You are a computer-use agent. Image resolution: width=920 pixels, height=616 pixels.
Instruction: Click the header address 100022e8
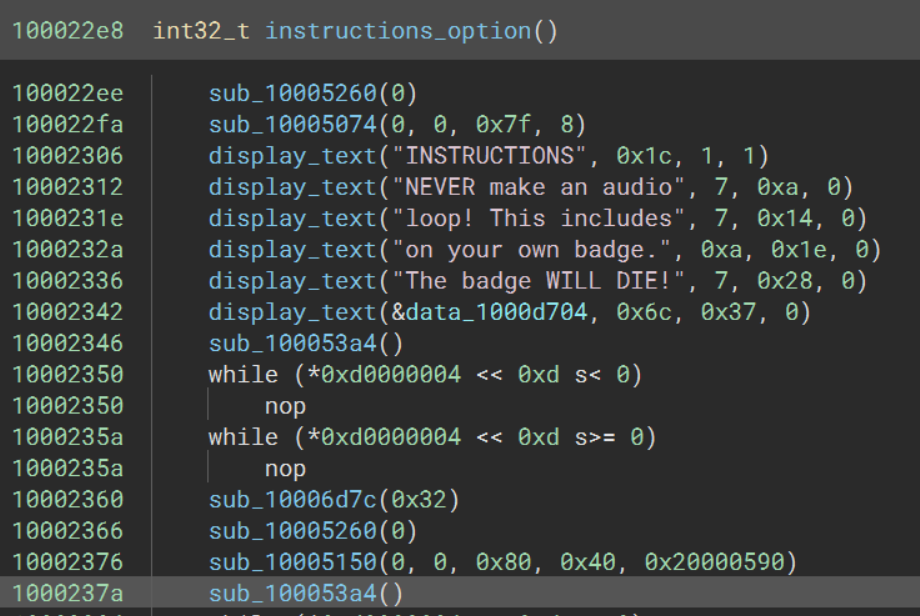point(68,31)
